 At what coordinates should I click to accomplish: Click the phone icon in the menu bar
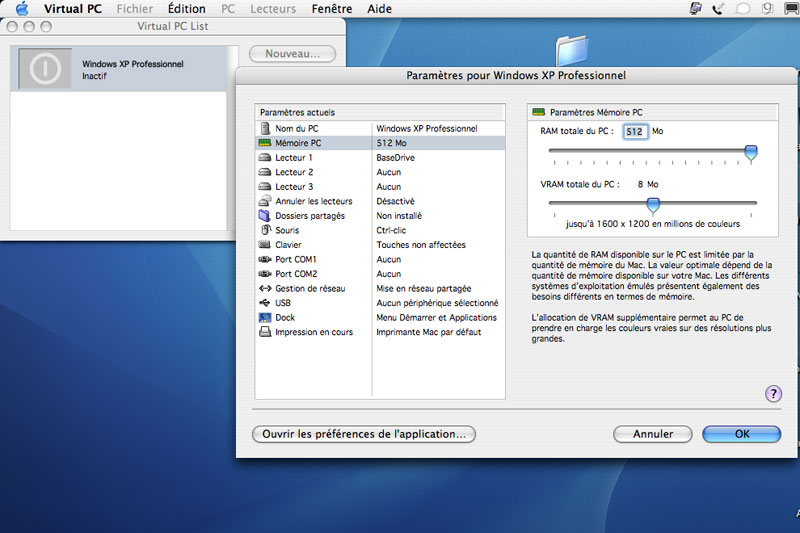(x=718, y=9)
